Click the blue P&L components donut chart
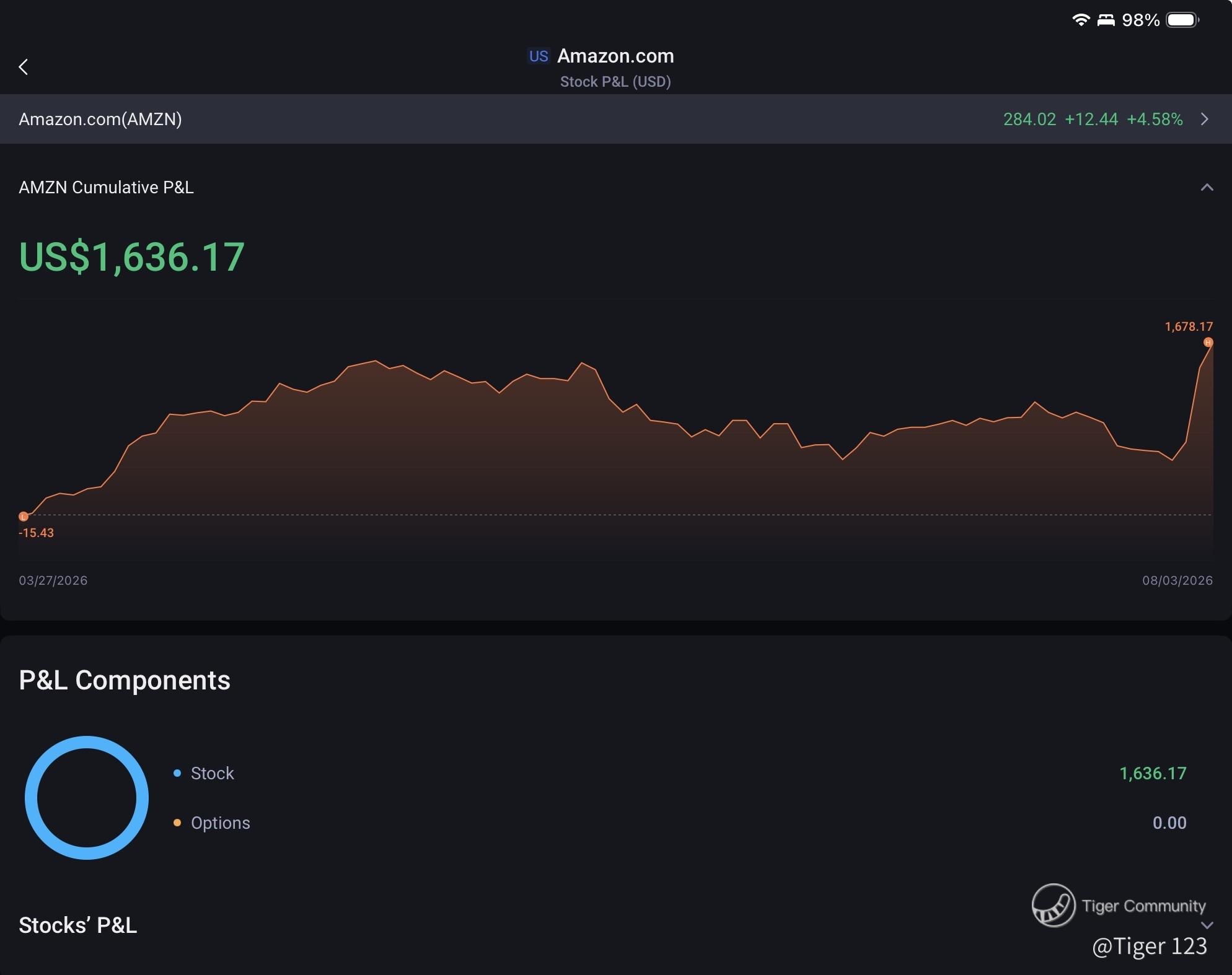 click(87, 798)
